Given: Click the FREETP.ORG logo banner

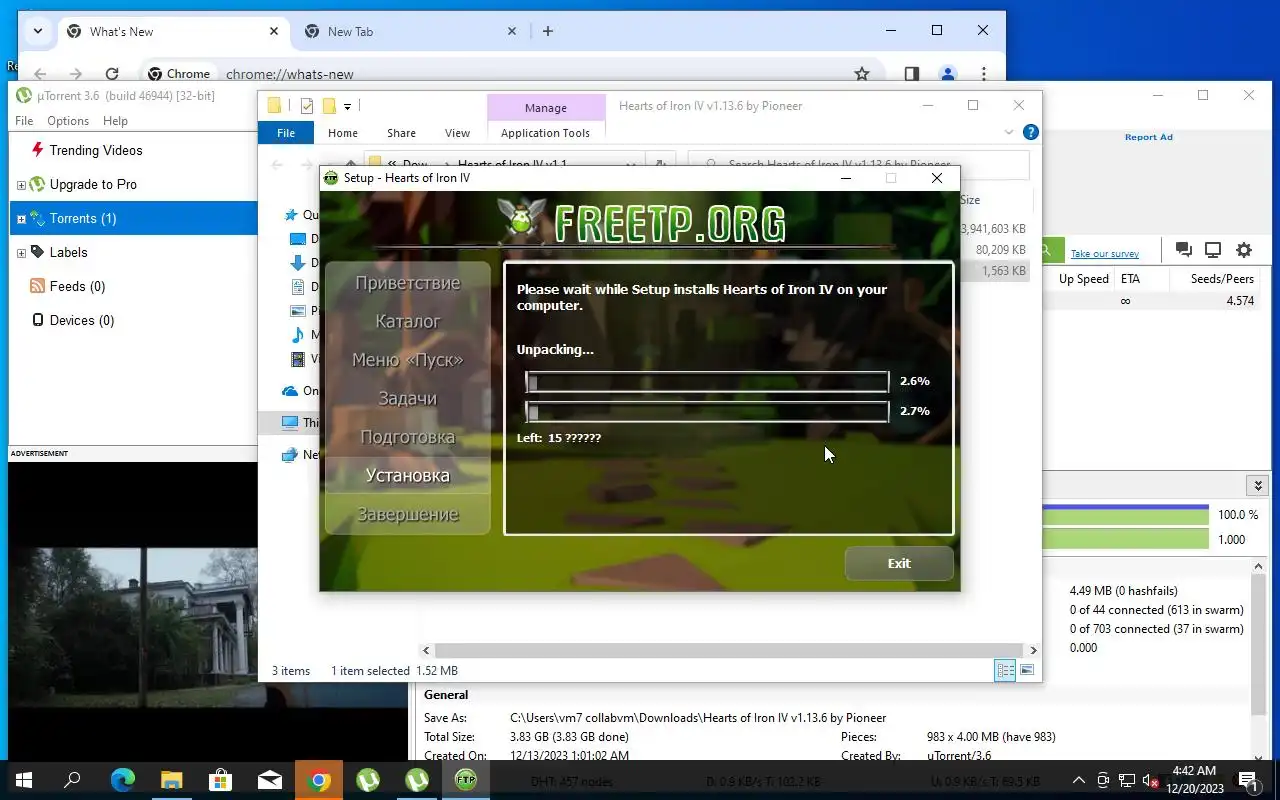Looking at the screenshot, I should pos(645,222).
